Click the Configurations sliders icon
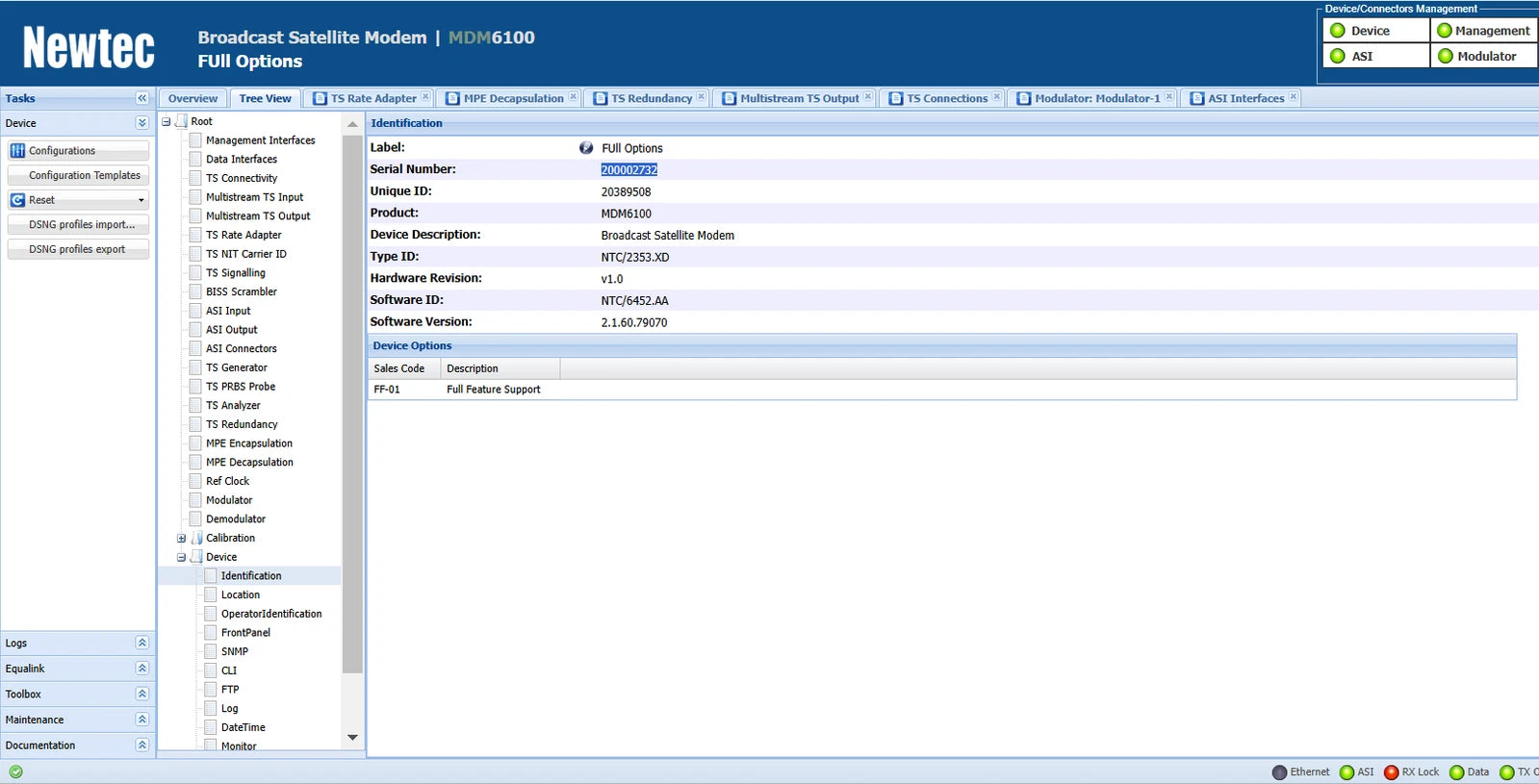The width and height of the screenshot is (1539, 784). click(x=17, y=150)
